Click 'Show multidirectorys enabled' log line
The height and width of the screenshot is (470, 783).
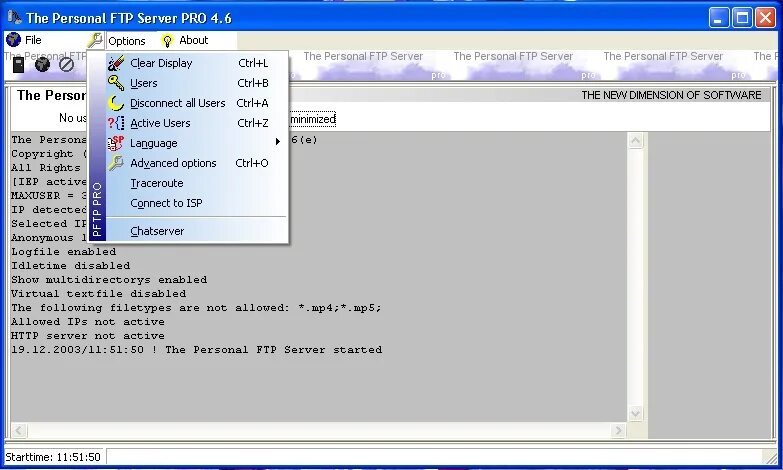tap(109, 280)
